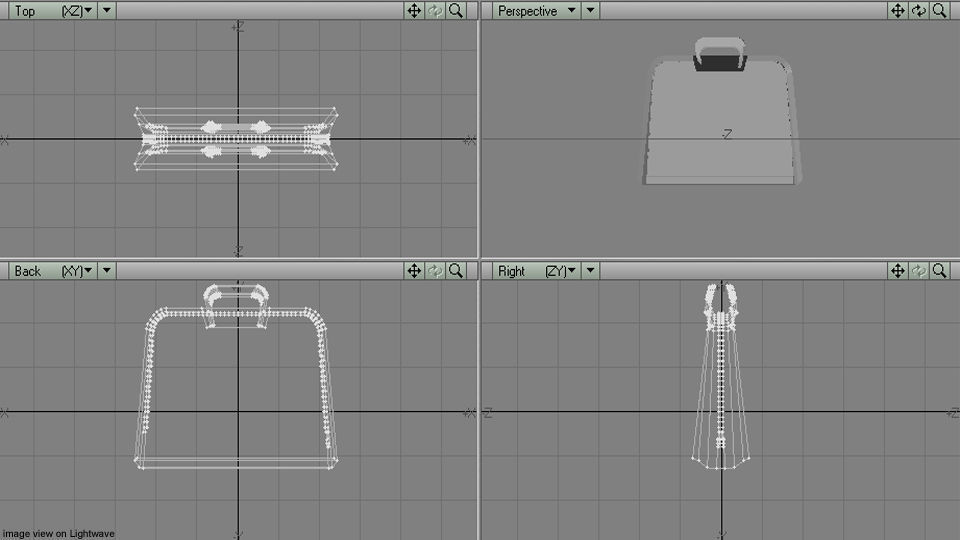This screenshot has height=540, width=960.
Task: Click the Right viewport pan (move) icon
Action: [898, 271]
